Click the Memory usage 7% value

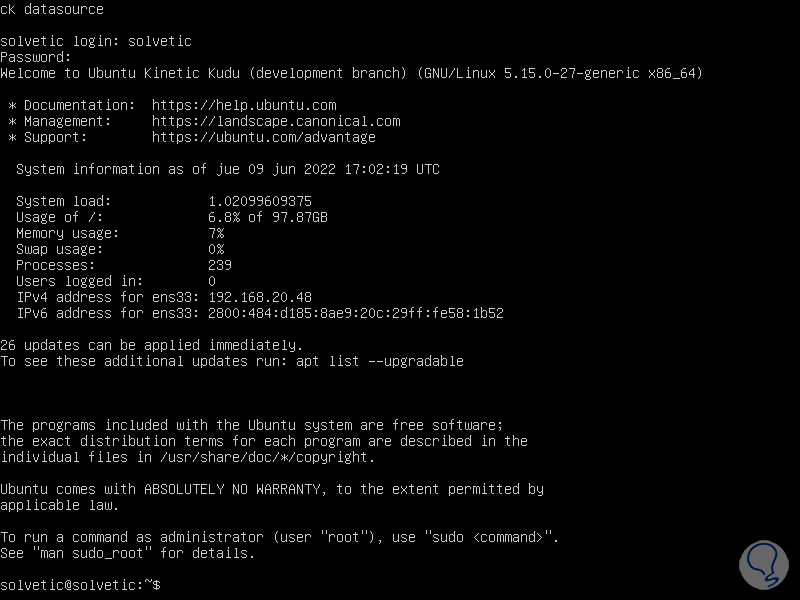pos(216,233)
